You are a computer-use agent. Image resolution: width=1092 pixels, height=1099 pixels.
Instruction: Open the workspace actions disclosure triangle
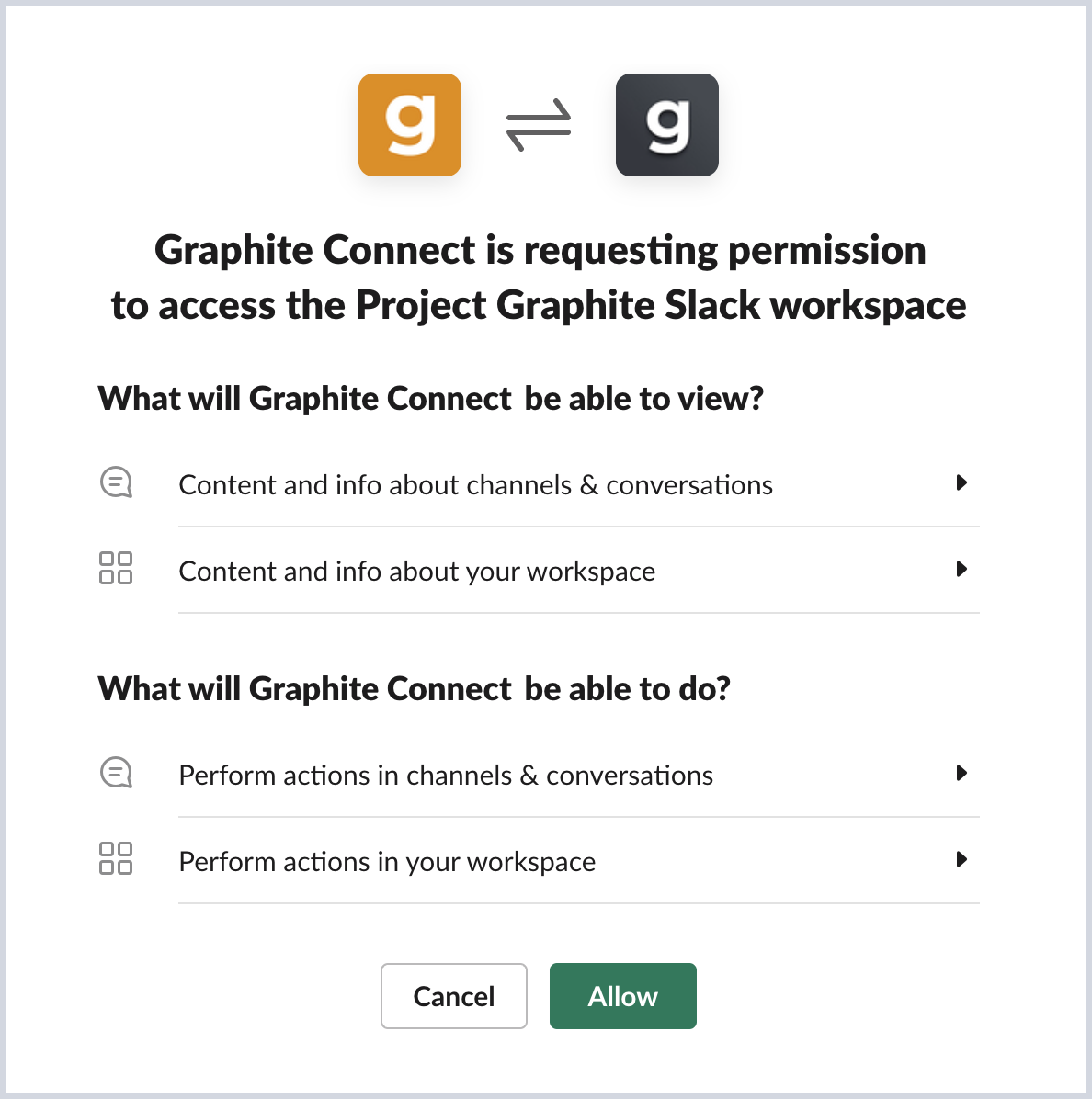pyautogui.click(x=963, y=860)
